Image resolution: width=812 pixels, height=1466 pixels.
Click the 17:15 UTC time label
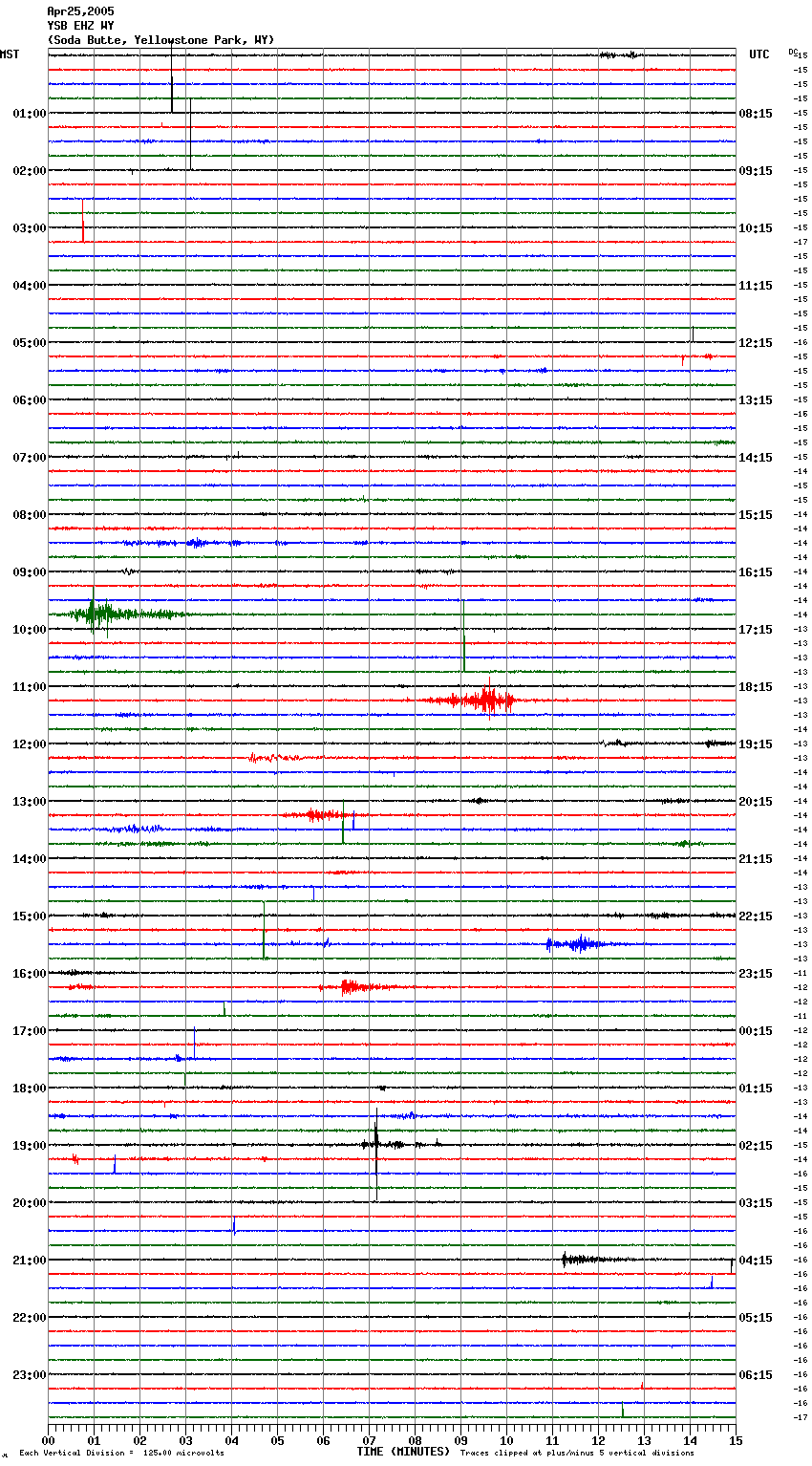756,629
